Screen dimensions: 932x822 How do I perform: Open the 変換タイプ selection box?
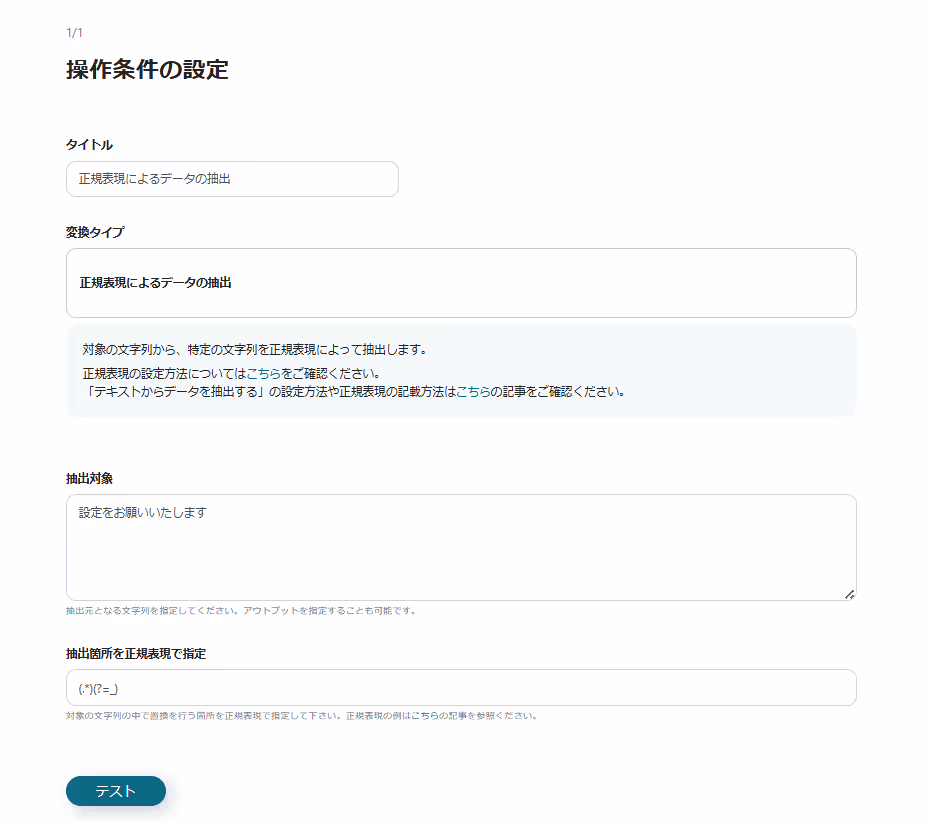point(461,283)
